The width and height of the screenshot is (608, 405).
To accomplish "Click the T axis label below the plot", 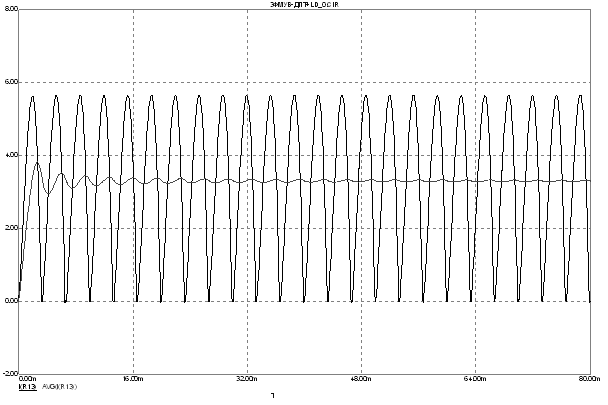I will pyautogui.click(x=272, y=395).
